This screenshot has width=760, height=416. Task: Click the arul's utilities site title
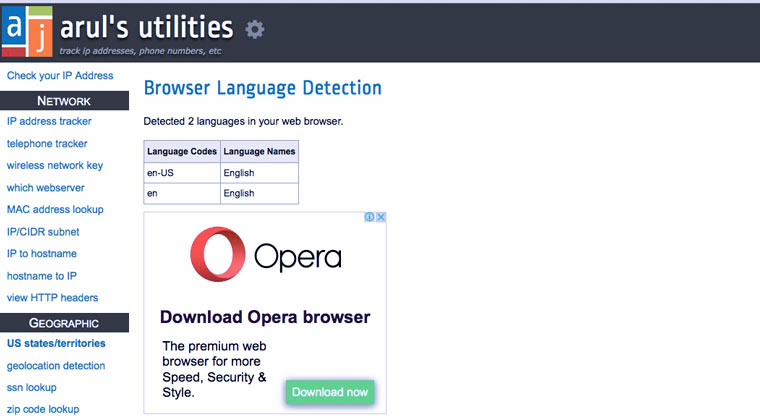pyautogui.click(x=146, y=27)
